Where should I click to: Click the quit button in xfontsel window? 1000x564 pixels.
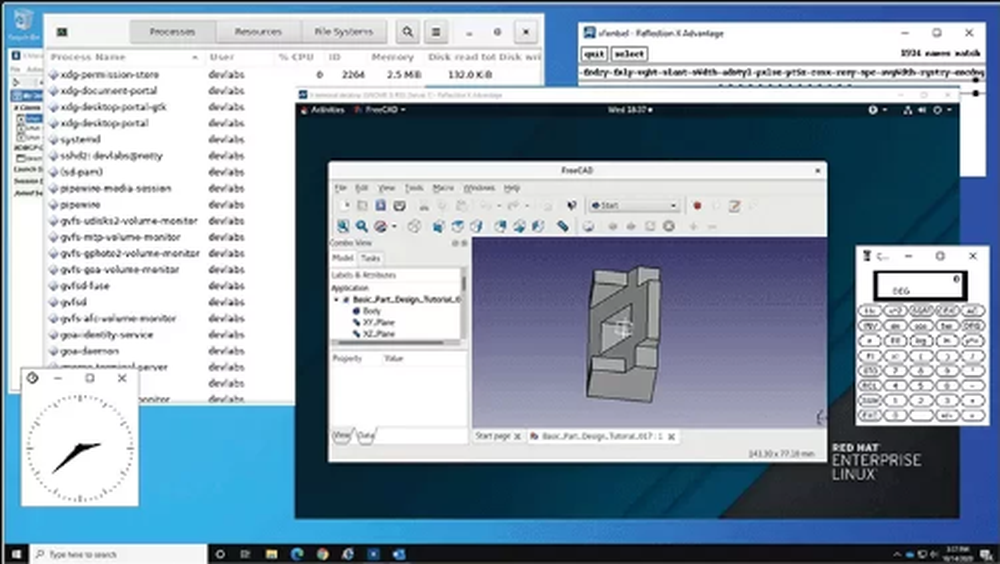coord(594,54)
